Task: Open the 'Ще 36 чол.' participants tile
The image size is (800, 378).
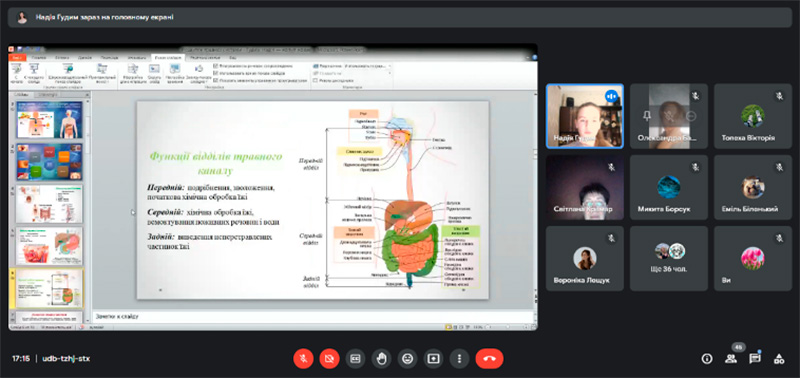Action: 669,259
